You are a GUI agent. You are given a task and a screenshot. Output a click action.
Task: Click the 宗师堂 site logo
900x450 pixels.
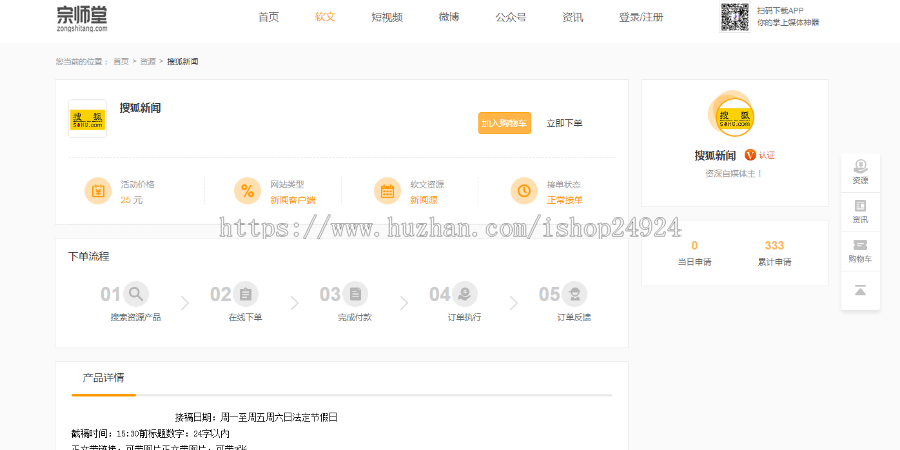point(82,18)
